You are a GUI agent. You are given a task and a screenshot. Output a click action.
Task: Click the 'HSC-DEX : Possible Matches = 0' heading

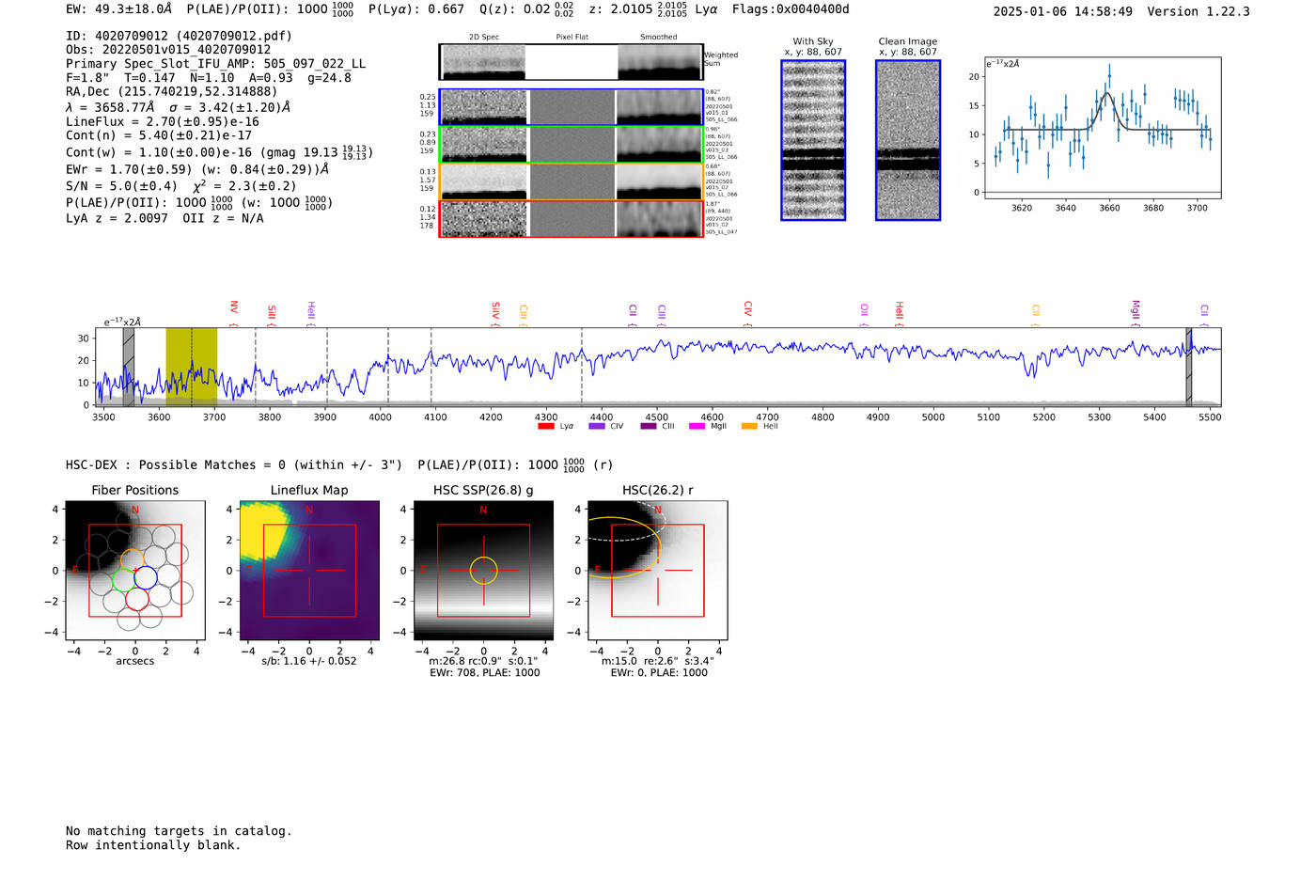[x=175, y=464]
